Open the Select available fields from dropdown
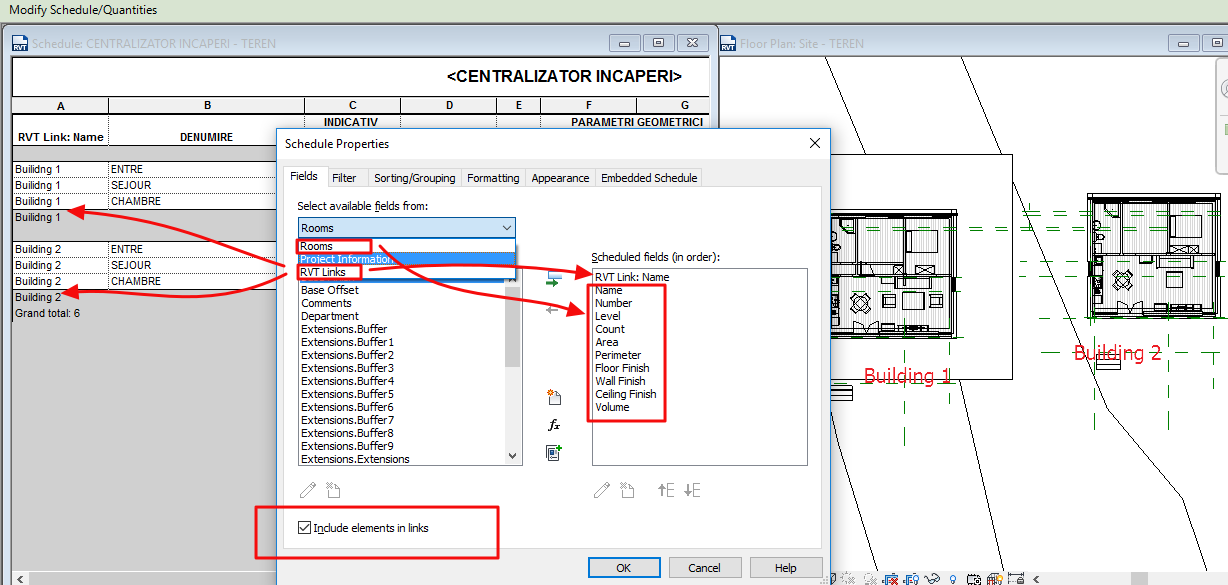This screenshot has width=1228, height=585. click(x=505, y=227)
